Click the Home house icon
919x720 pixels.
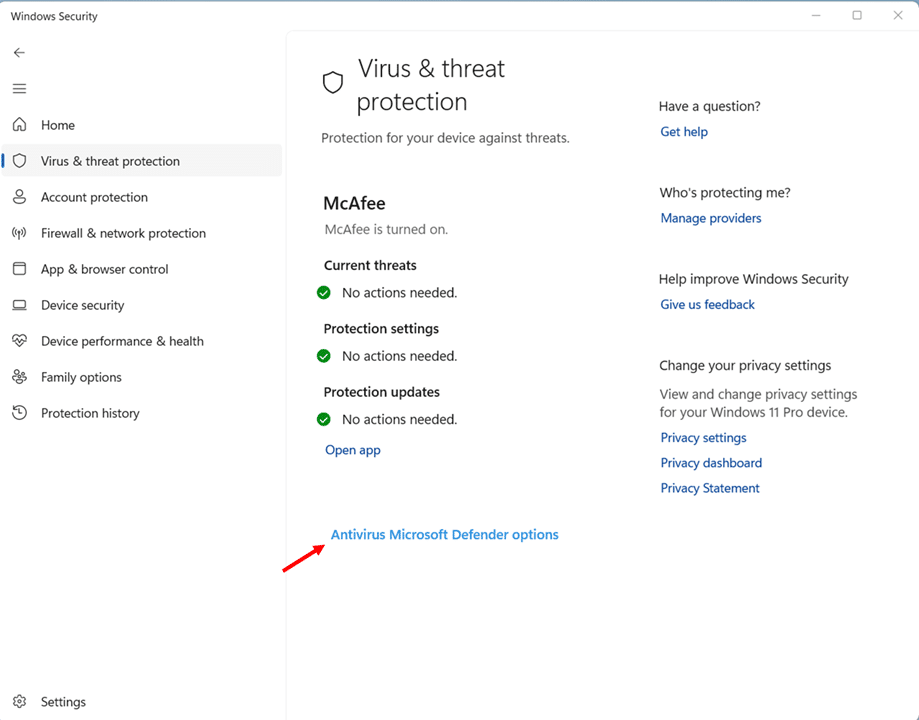tap(19, 125)
